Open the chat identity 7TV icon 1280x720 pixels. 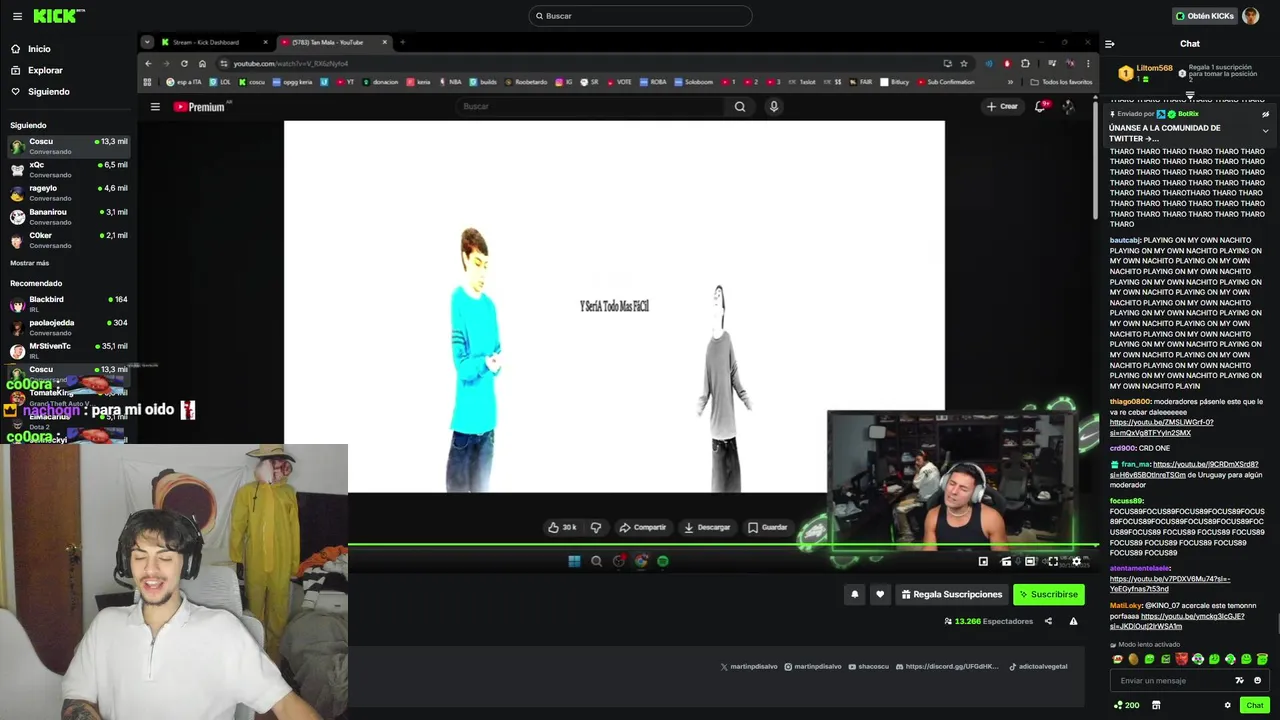tap(1240, 680)
